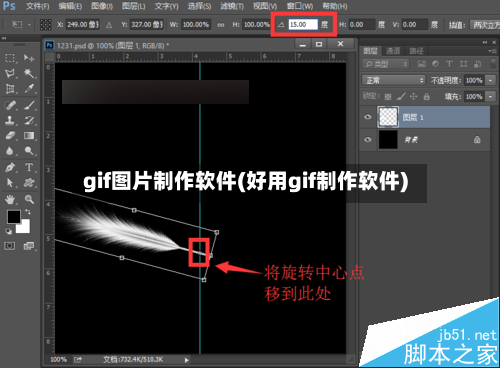Switch to the 路径 paths tab
The width and height of the screenshot is (500, 368).
[x=416, y=51]
